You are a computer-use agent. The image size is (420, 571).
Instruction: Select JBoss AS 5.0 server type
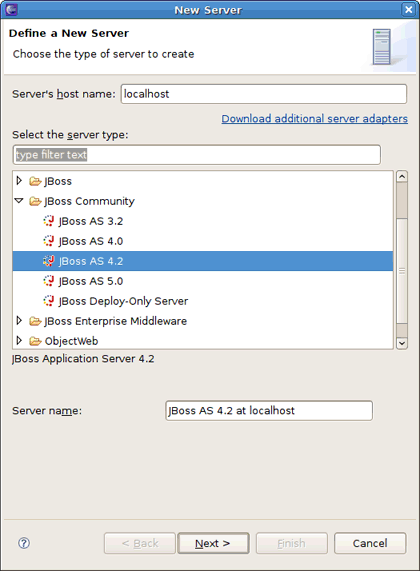pos(91,281)
